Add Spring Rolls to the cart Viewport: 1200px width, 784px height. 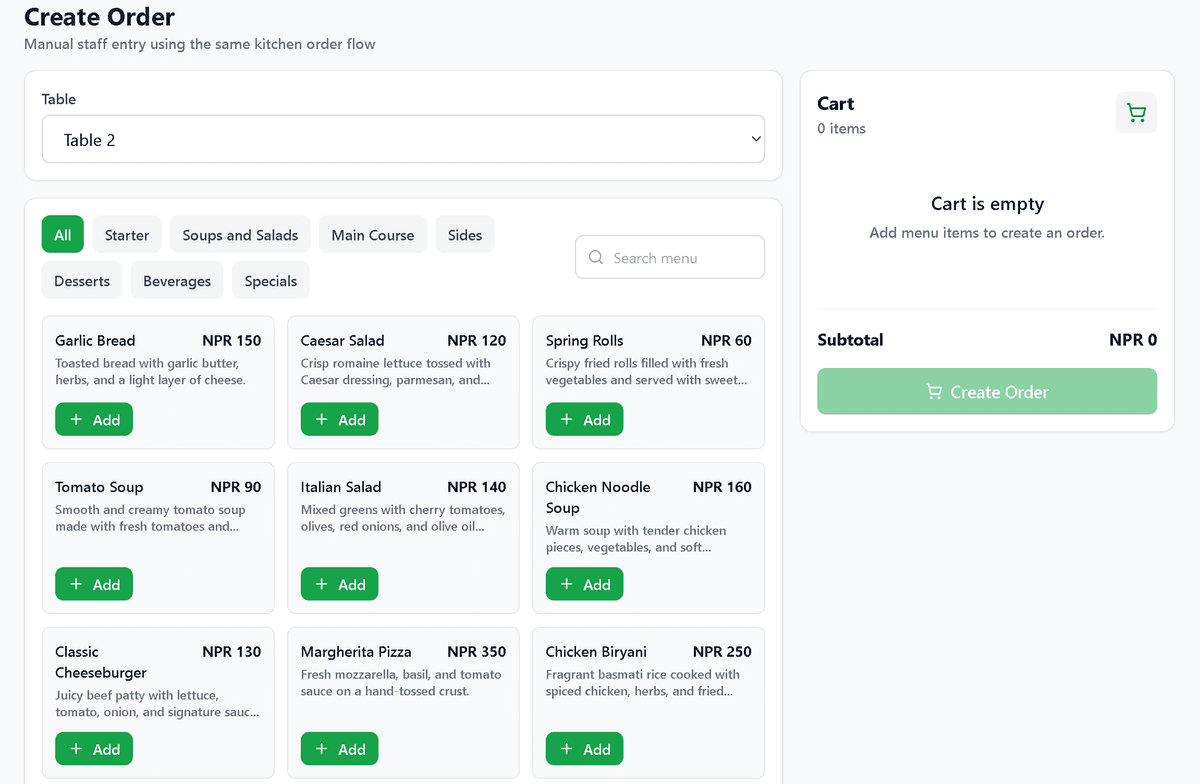(585, 420)
